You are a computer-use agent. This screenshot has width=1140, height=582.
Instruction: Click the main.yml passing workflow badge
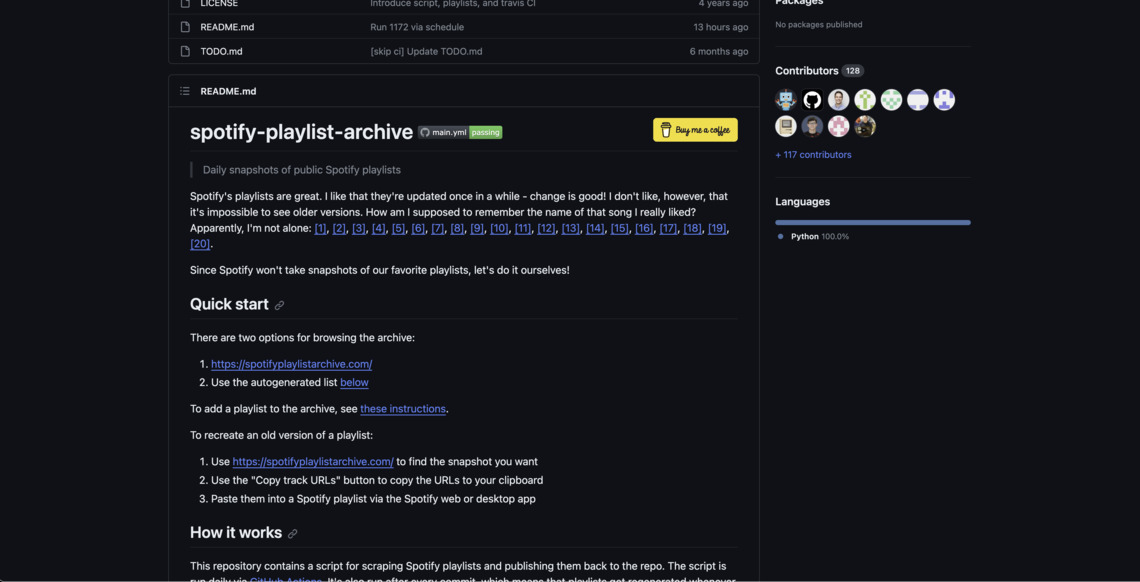coord(460,132)
